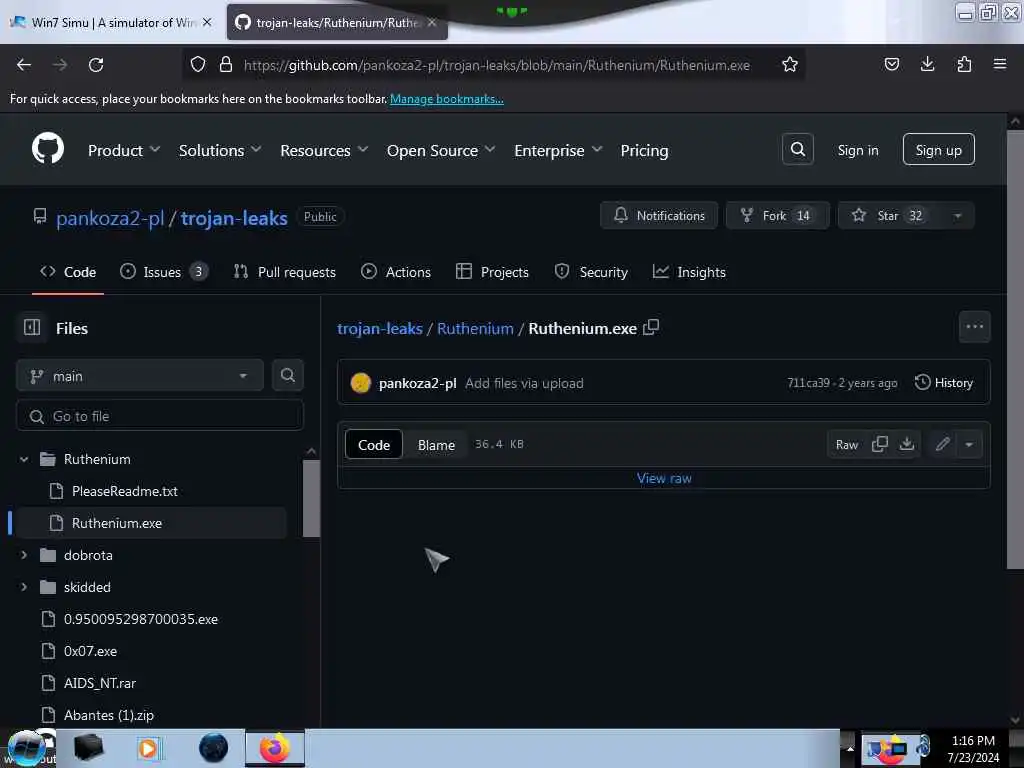Open the Firefox downloads panel

click(x=927, y=64)
